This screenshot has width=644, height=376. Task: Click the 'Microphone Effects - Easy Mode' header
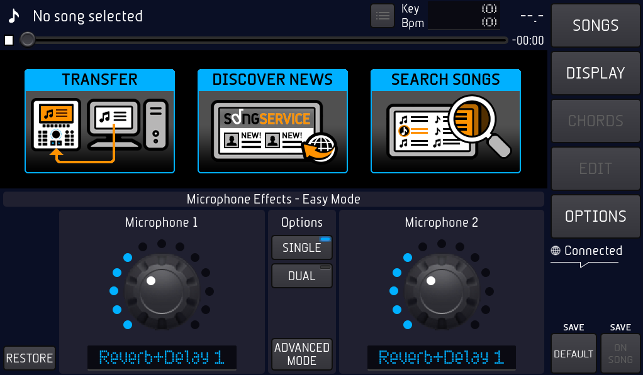point(274,199)
